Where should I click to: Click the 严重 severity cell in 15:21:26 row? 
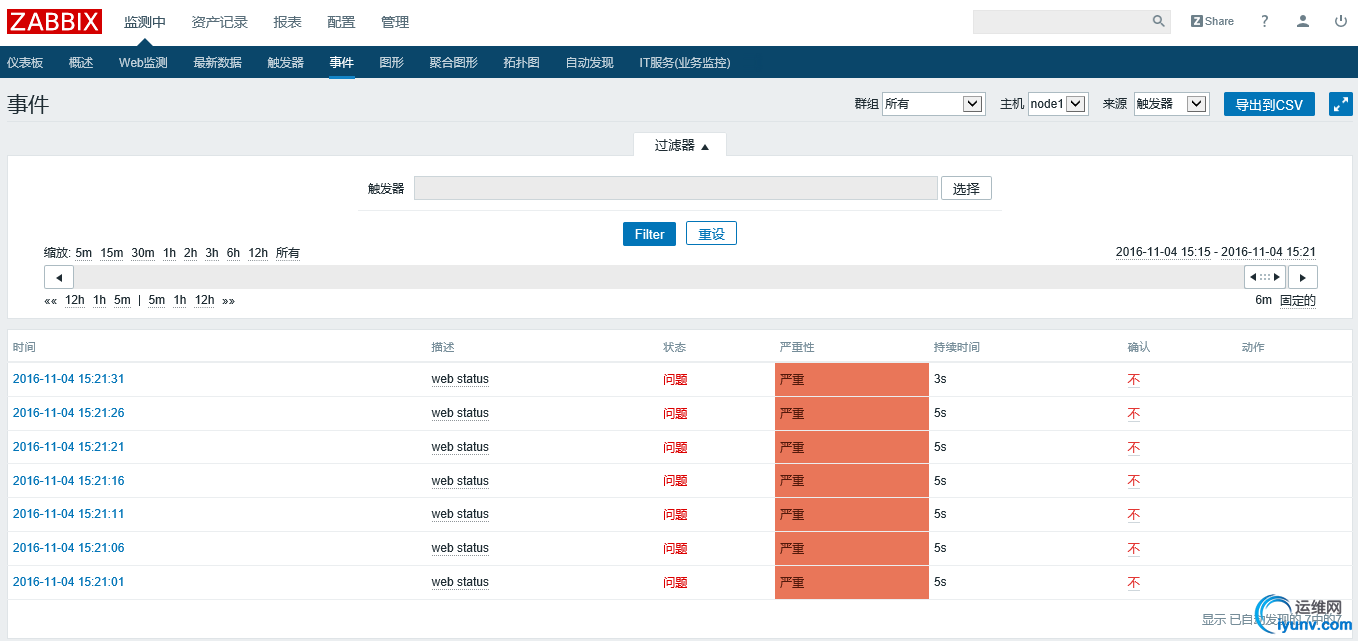(852, 413)
